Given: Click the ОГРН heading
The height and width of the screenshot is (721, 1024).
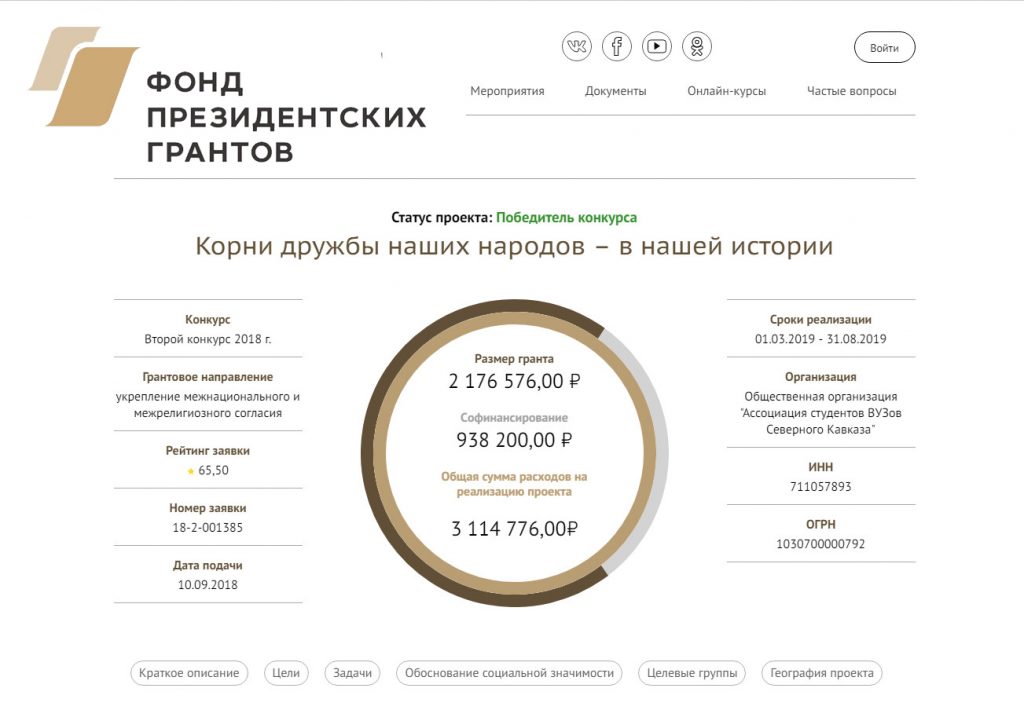Looking at the screenshot, I should click(x=821, y=524).
